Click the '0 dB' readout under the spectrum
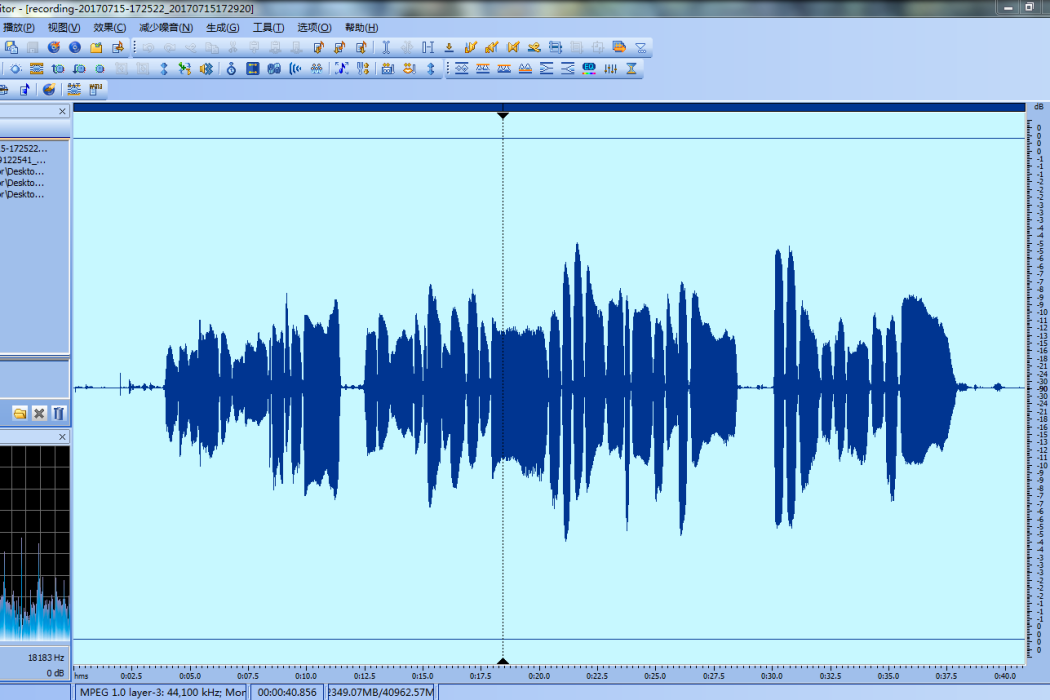Image resolution: width=1050 pixels, height=700 pixels. (x=55, y=673)
